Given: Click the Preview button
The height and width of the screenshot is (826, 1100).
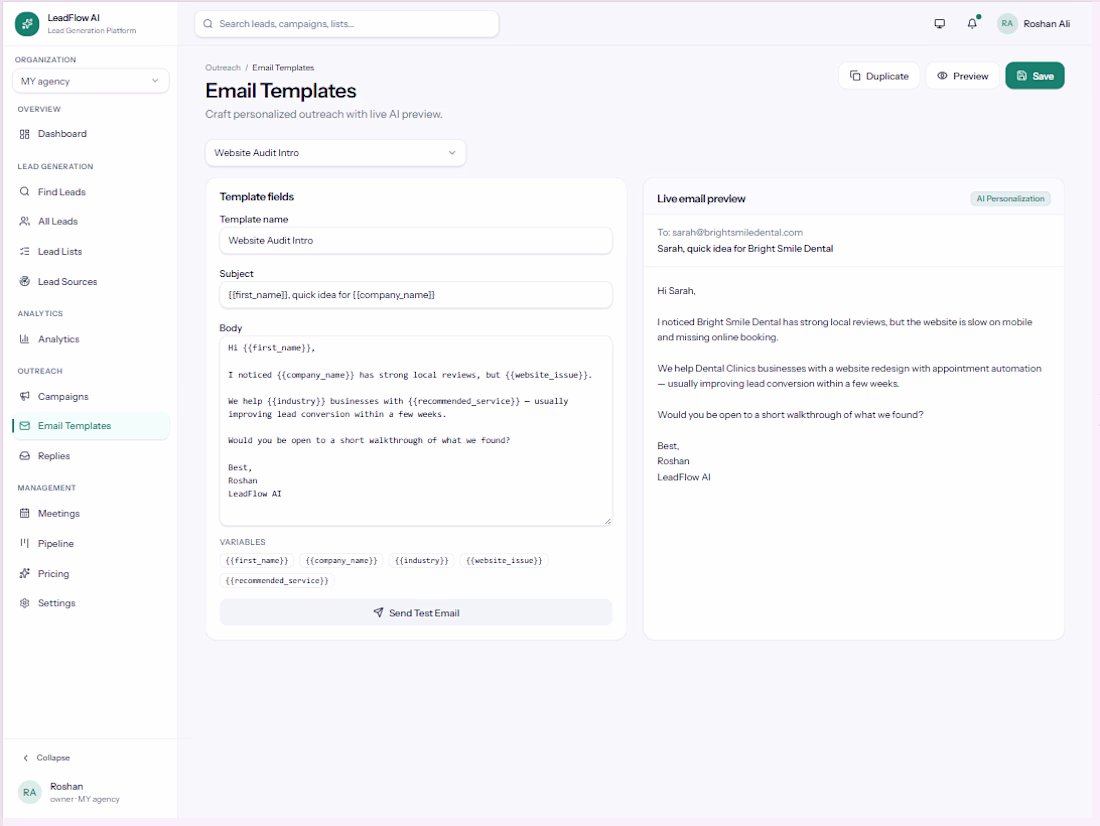Looking at the screenshot, I should tap(962, 76).
